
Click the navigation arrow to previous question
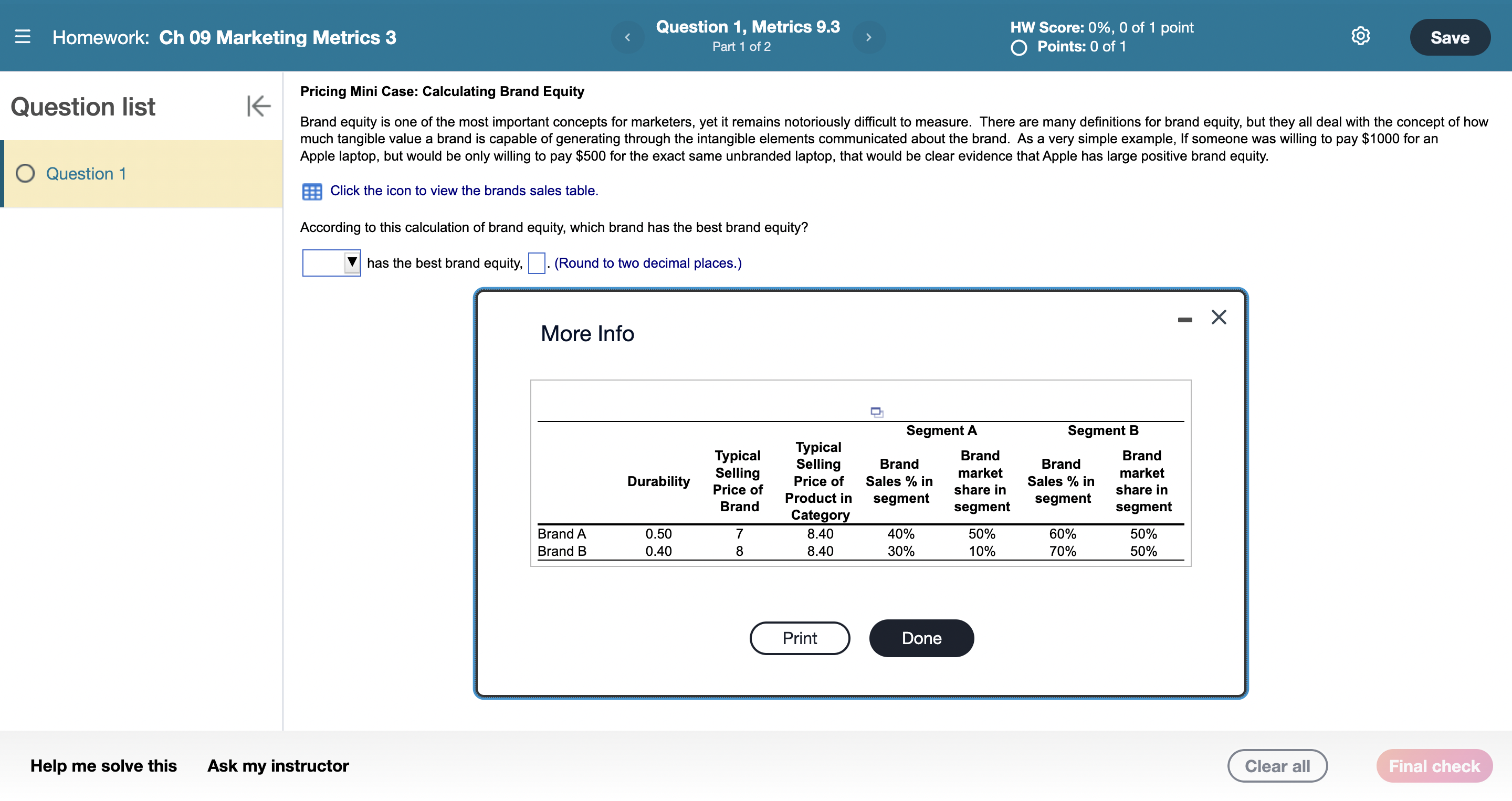pyautogui.click(x=624, y=37)
